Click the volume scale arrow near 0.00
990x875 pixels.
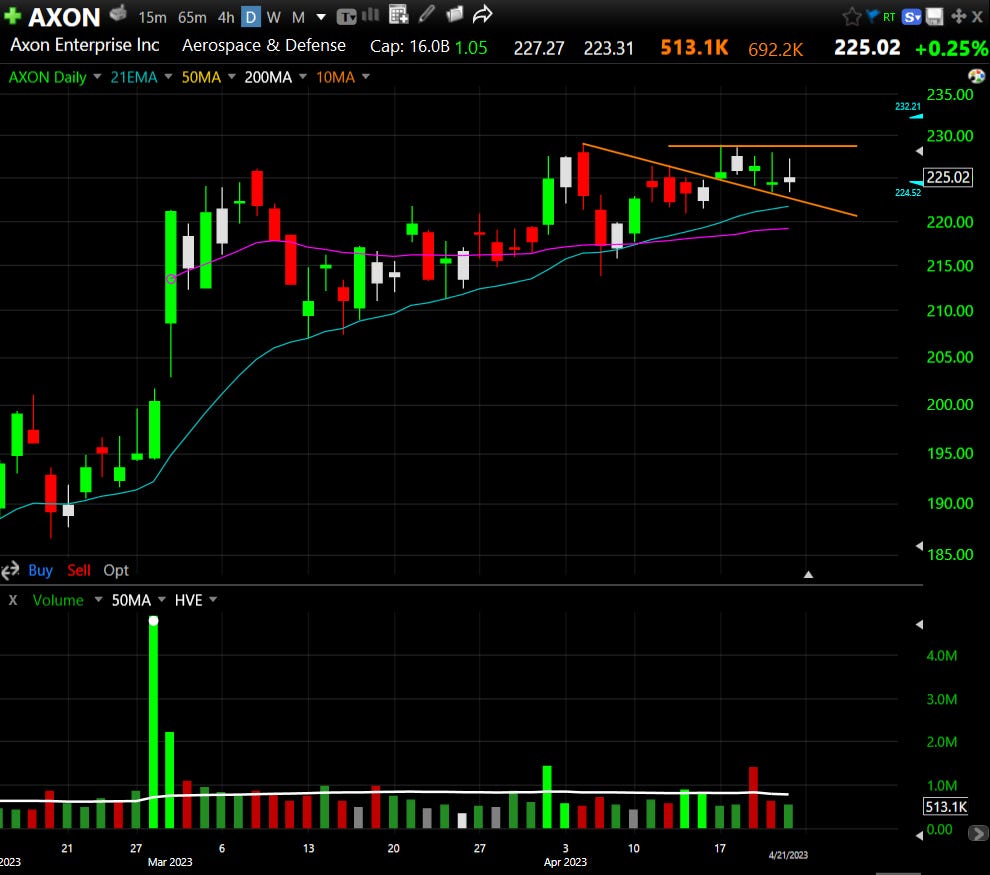pos(919,835)
